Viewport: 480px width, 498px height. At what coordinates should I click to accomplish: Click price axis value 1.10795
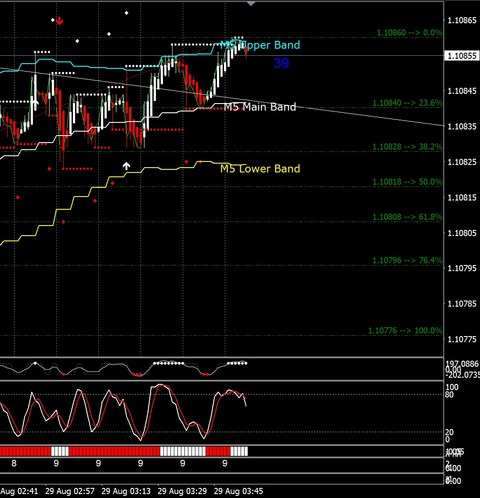[x=462, y=268]
